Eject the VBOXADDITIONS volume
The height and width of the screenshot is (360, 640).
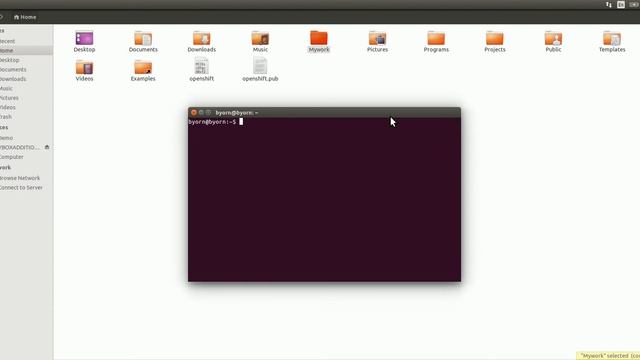47,147
